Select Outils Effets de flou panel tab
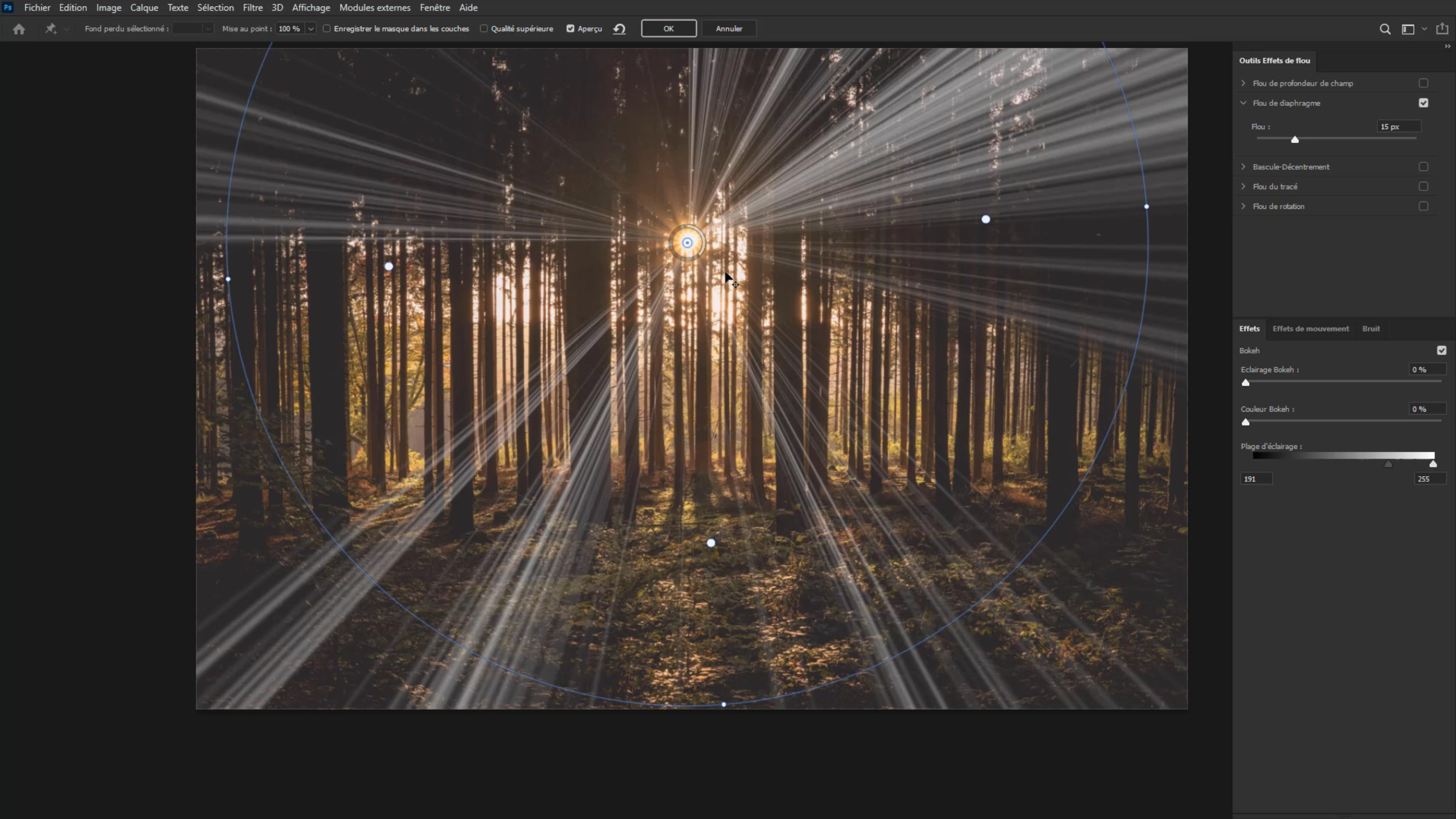1456x819 pixels. tap(1274, 60)
